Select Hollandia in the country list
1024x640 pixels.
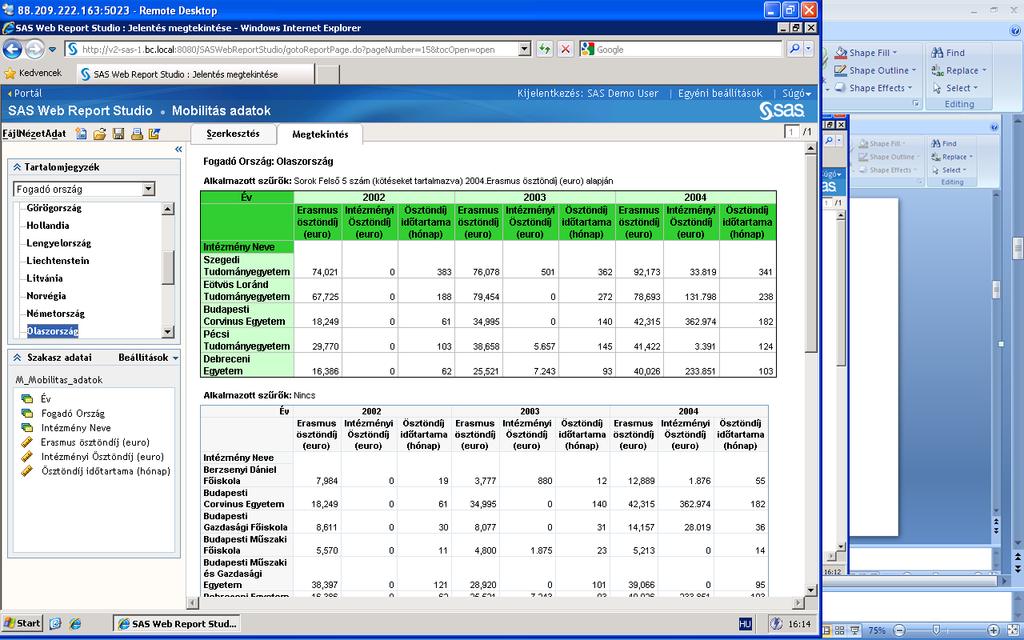click(x=48, y=225)
